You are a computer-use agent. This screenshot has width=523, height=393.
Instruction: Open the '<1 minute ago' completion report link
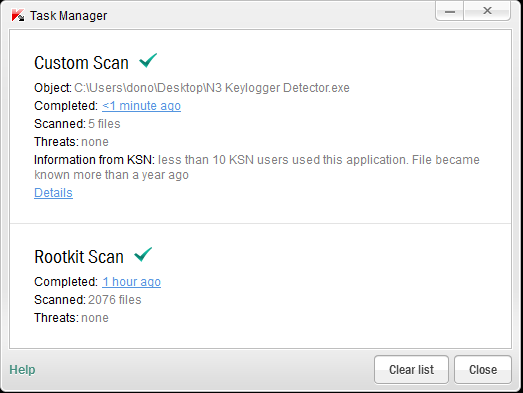(x=141, y=106)
